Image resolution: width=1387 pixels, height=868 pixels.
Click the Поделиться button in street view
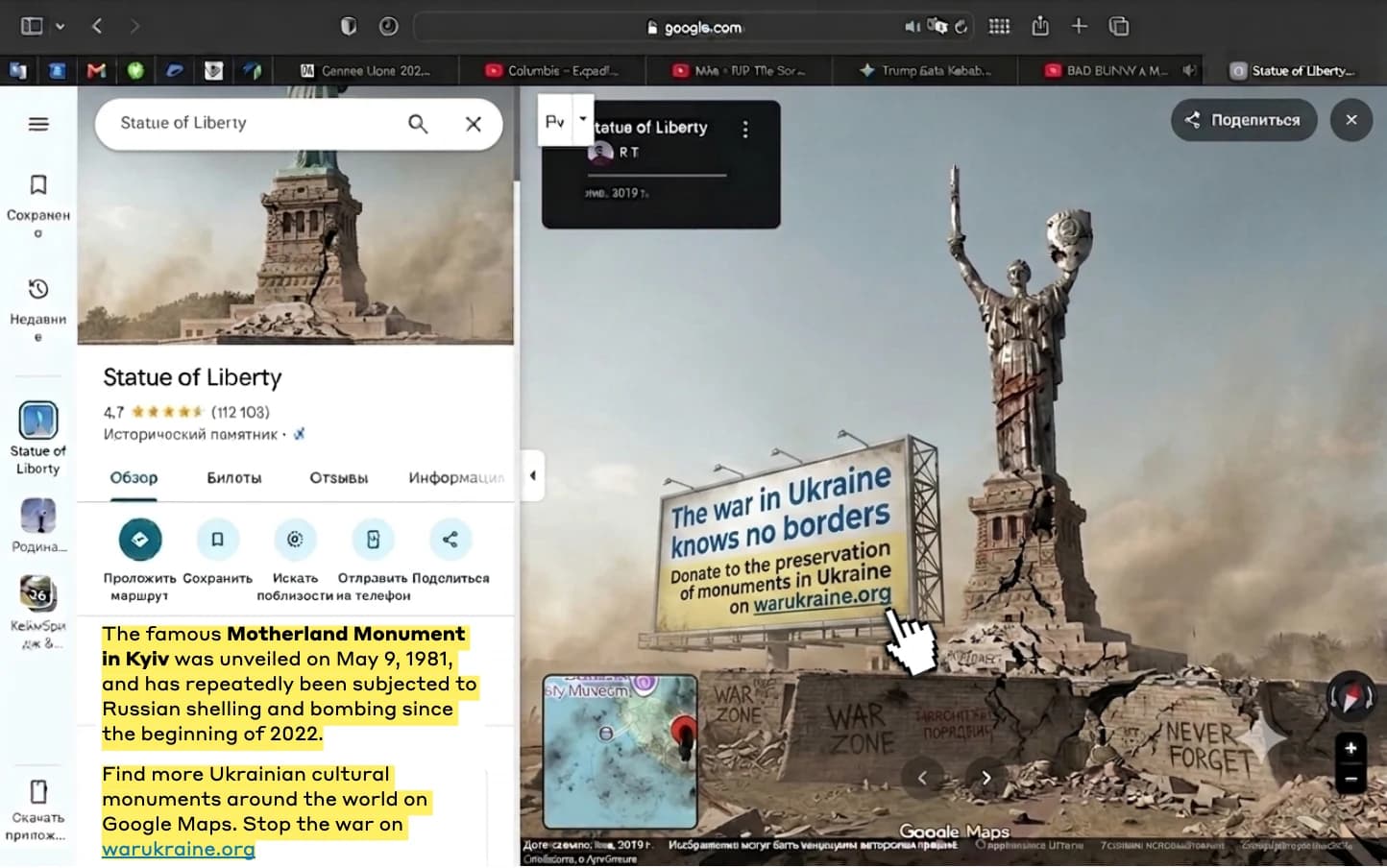click(1243, 120)
